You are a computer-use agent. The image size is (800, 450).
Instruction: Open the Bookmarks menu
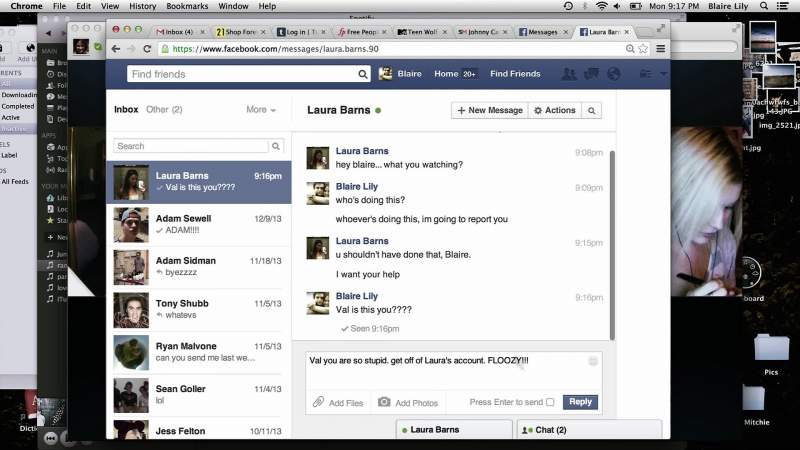pos(187,6)
